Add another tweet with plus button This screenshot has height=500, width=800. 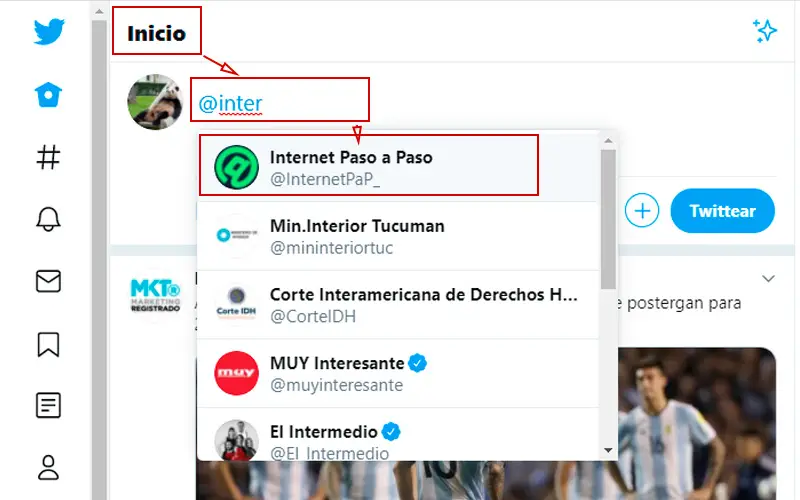click(x=642, y=210)
